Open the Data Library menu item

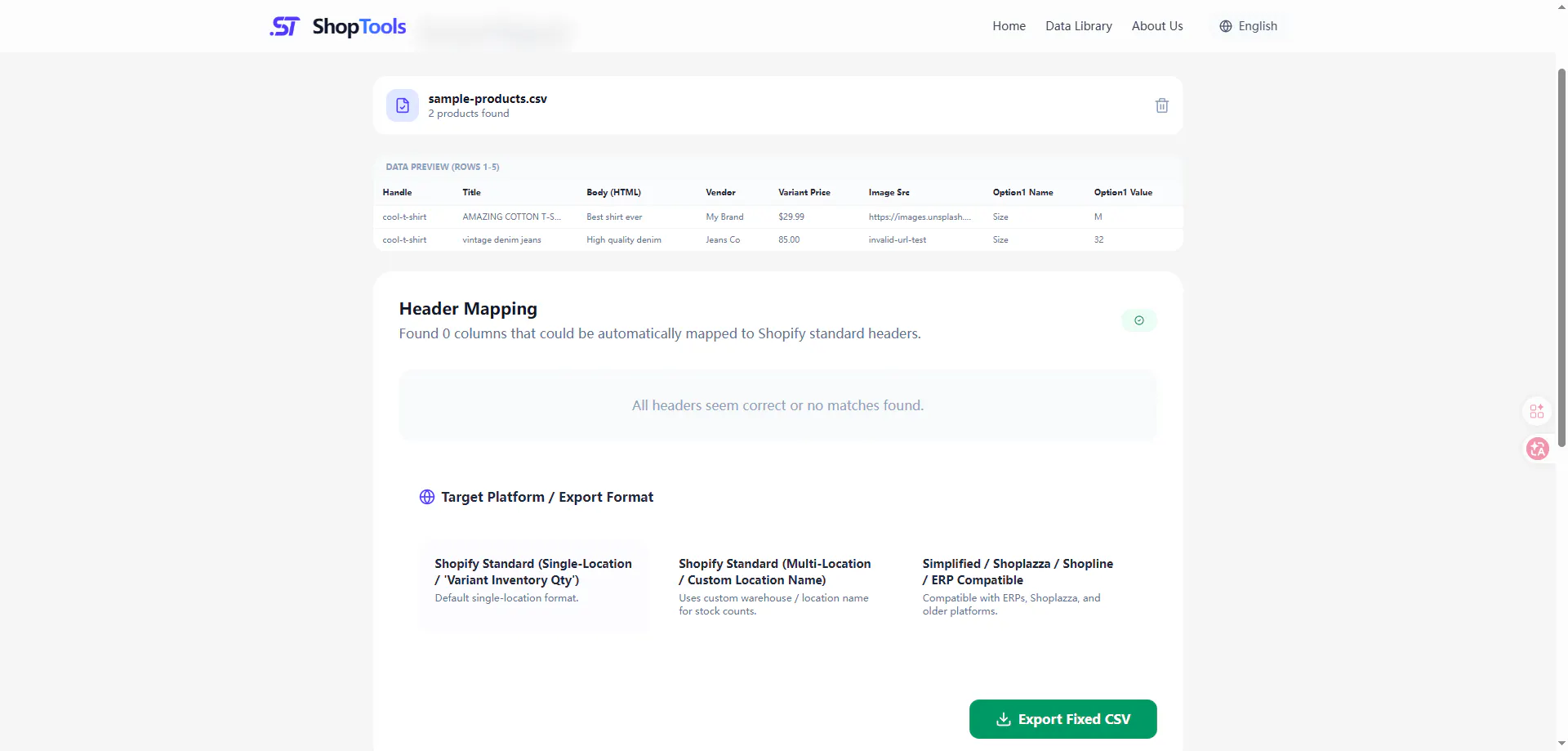[x=1078, y=26]
